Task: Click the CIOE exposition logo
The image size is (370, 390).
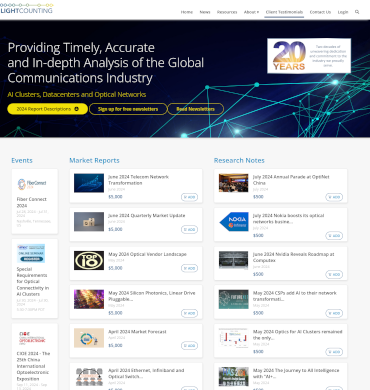Action: pos(32,338)
